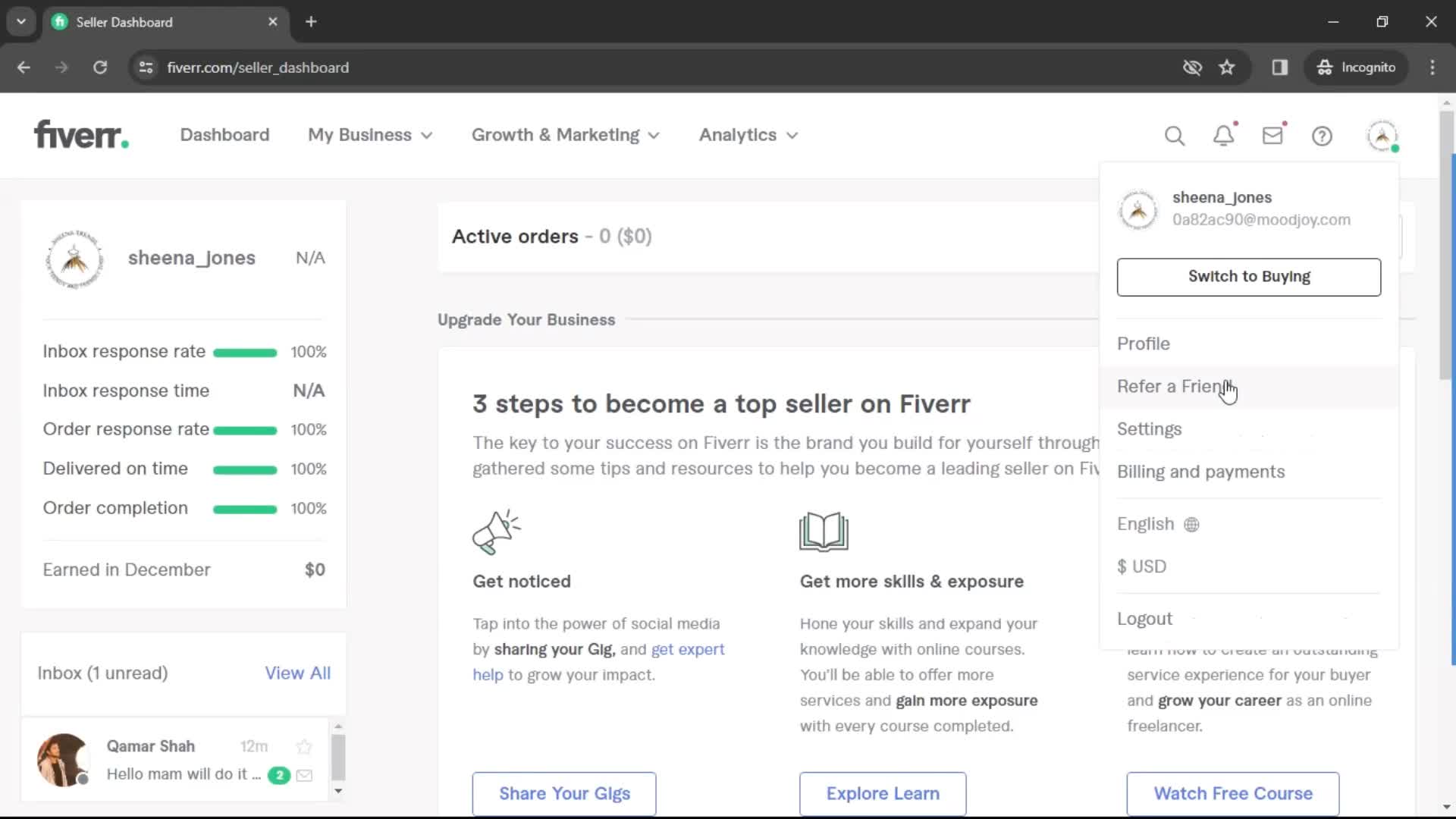Expand the My Business dropdown menu
The image size is (1456, 819).
[x=370, y=135]
